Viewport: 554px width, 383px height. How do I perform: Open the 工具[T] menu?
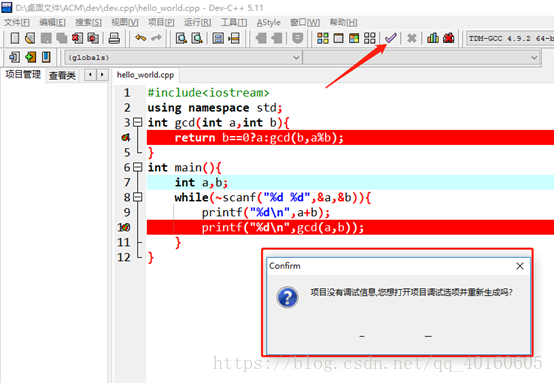tap(234, 23)
